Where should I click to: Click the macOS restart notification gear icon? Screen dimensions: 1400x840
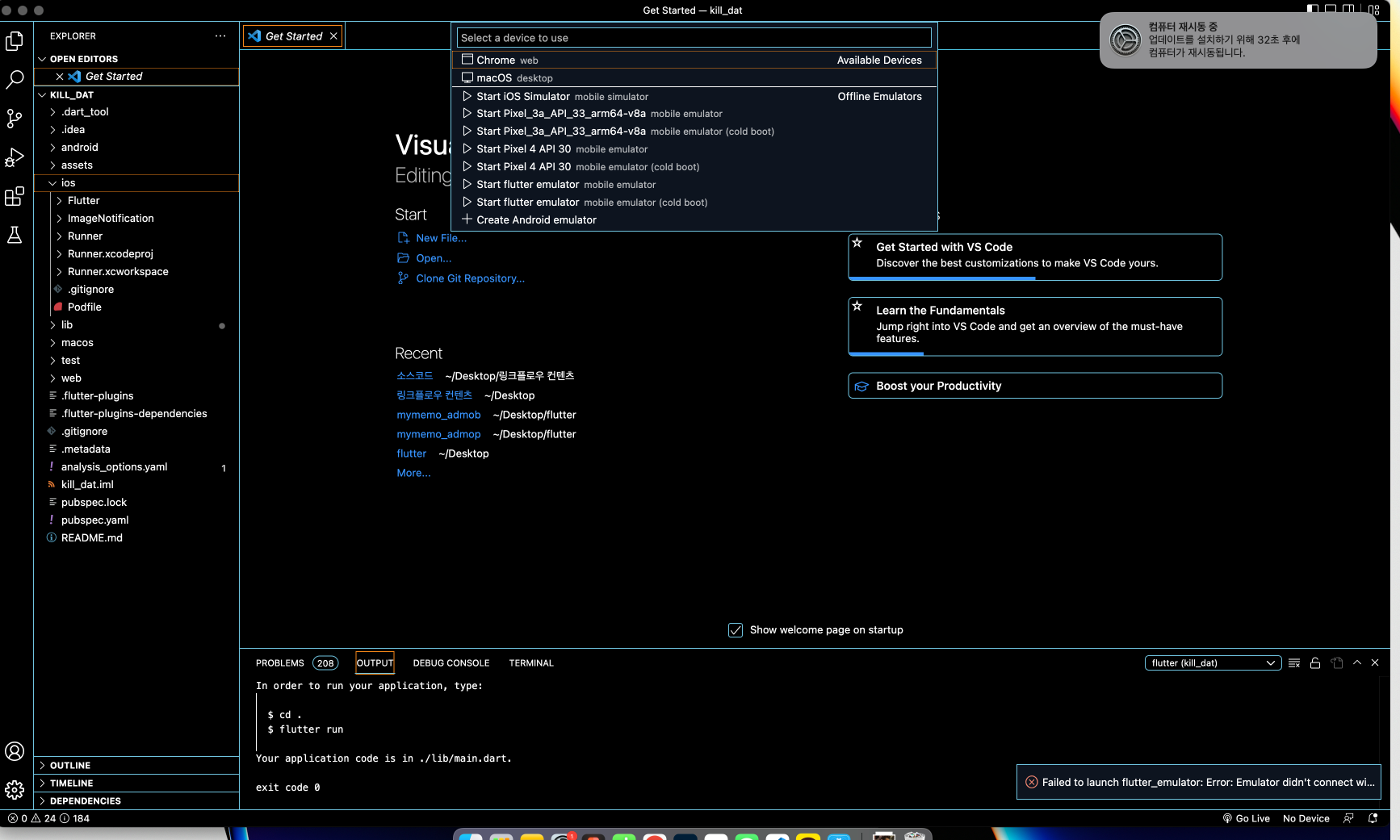(1125, 40)
